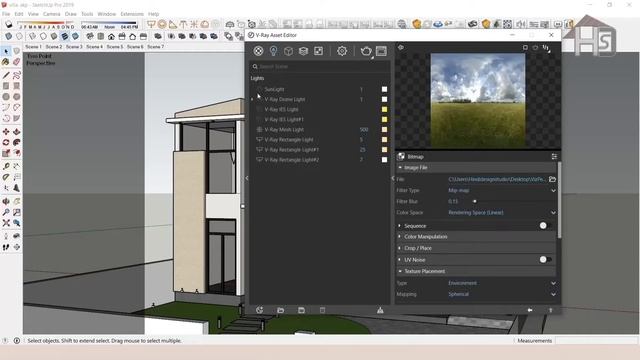Click V-Ray IES Light yellow swatch

point(384,109)
